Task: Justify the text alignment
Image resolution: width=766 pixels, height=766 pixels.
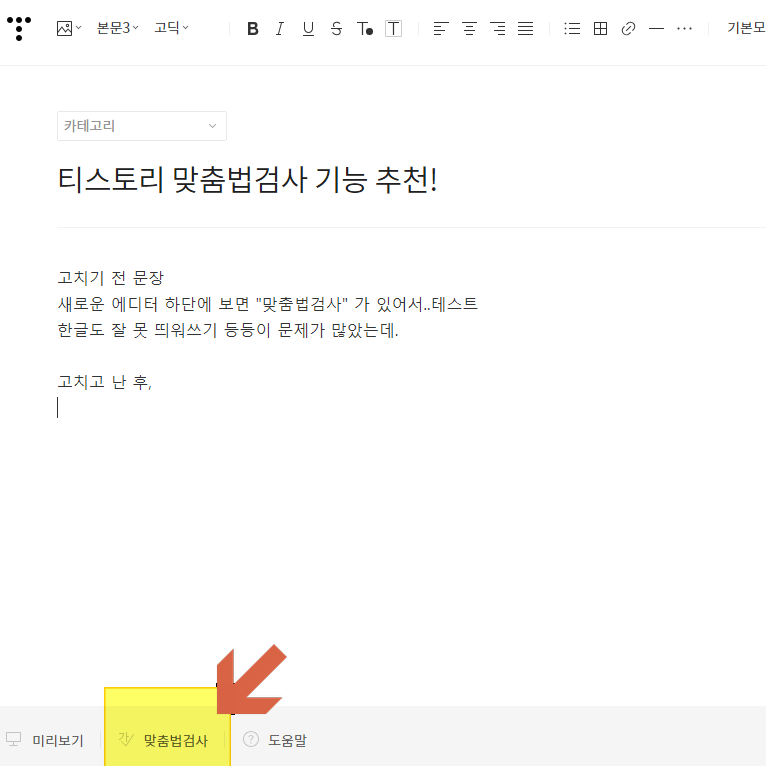Action: pyautogui.click(x=526, y=29)
